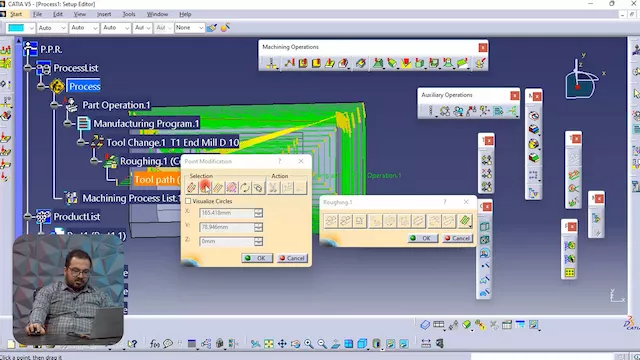Viewport: 640px width, 360px height.
Task: Click Cancel in the Roughing.1 dialog
Action: 458,238
